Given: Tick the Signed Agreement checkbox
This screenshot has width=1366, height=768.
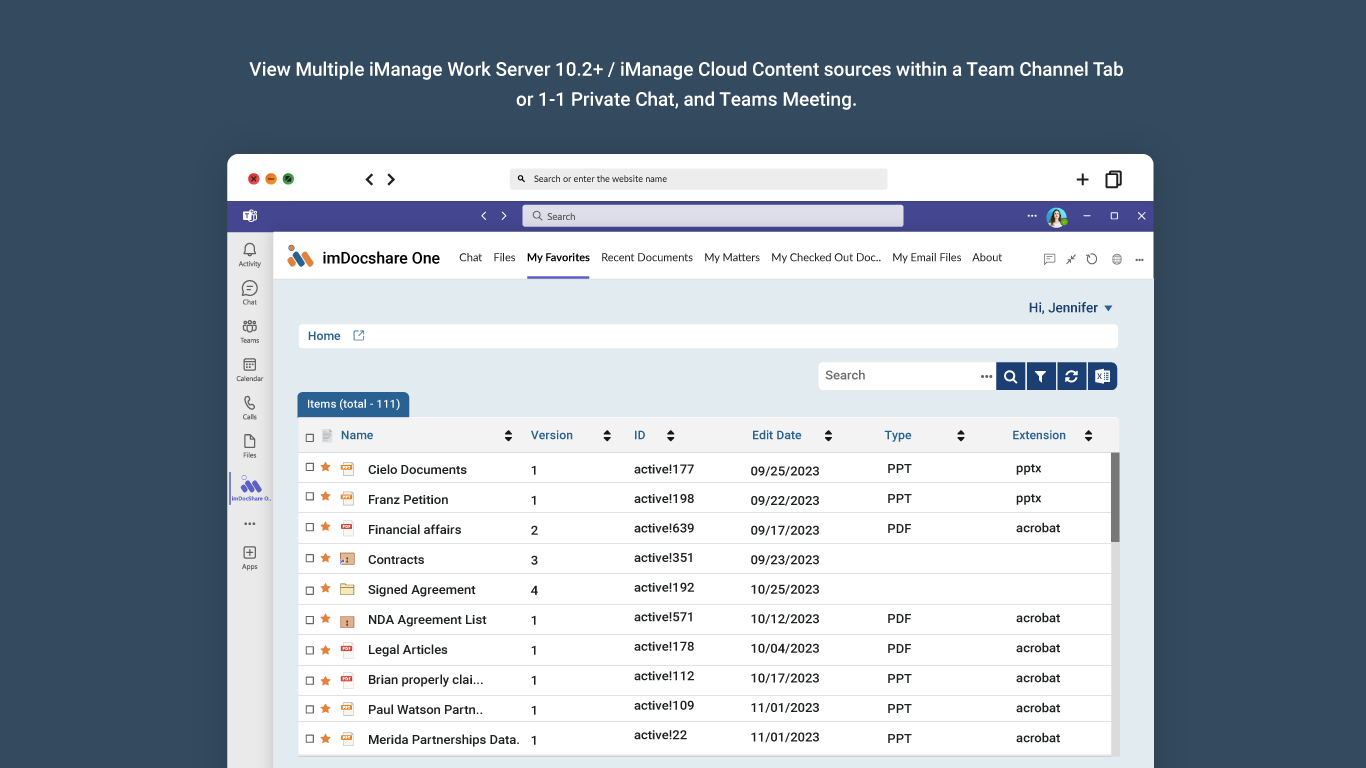Looking at the screenshot, I should point(310,590).
